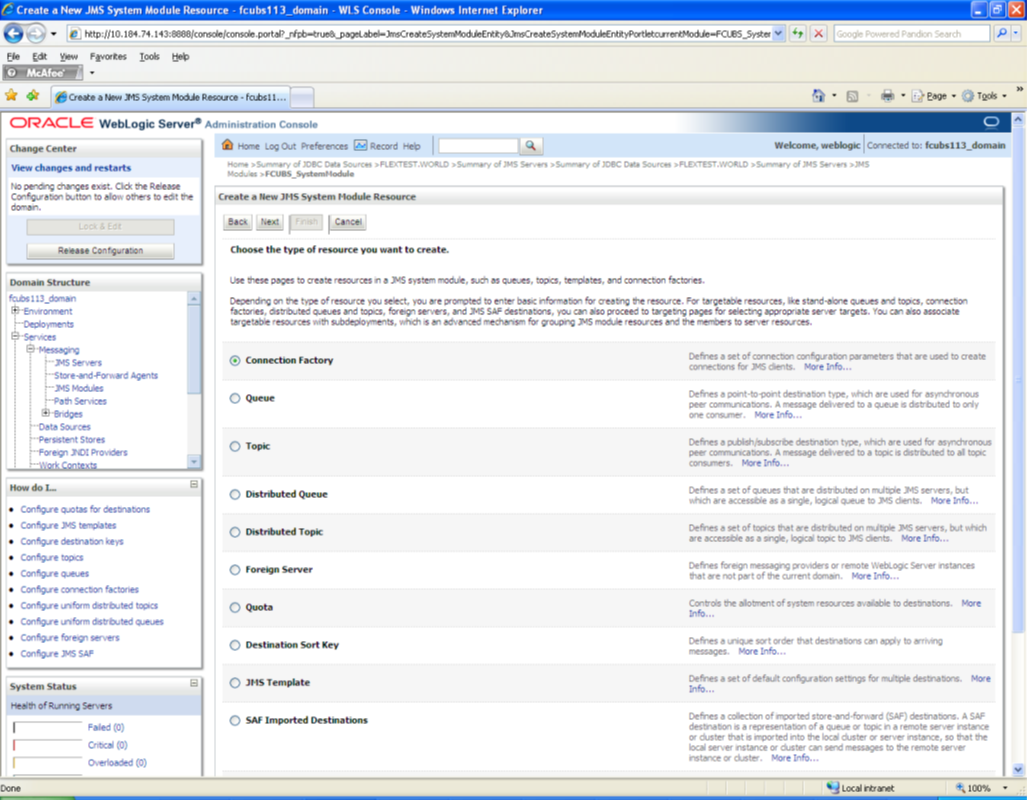The width and height of the screenshot is (1027, 800).
Task: Select the Topic radio button
Action: coord(235,446)
